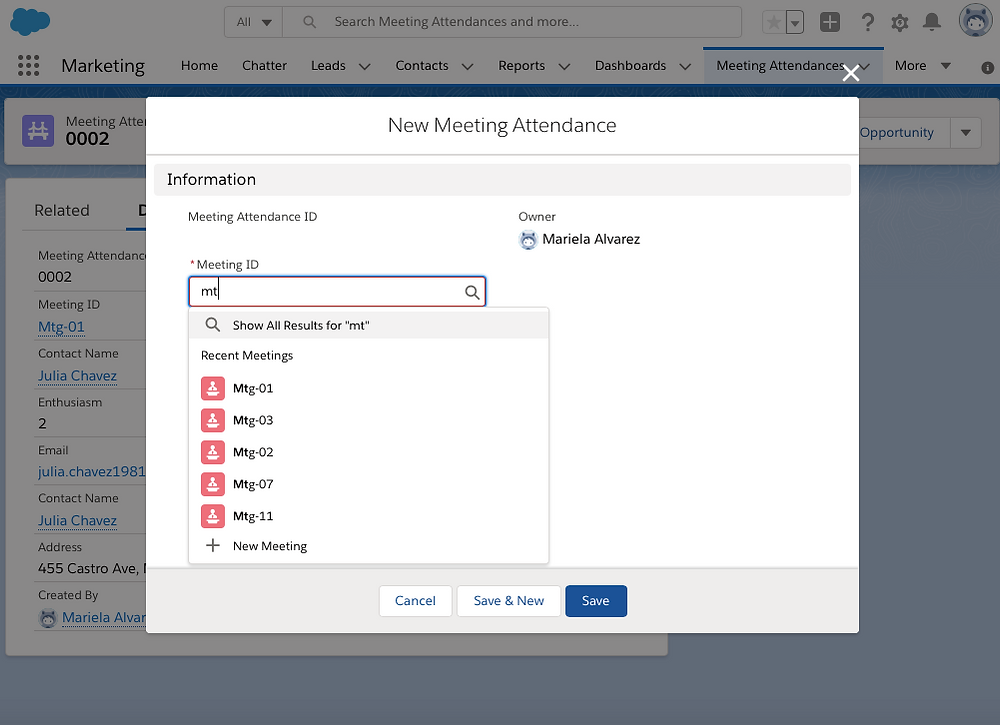
Task: Click the Save & New button
Action: [x=509, y=601]
